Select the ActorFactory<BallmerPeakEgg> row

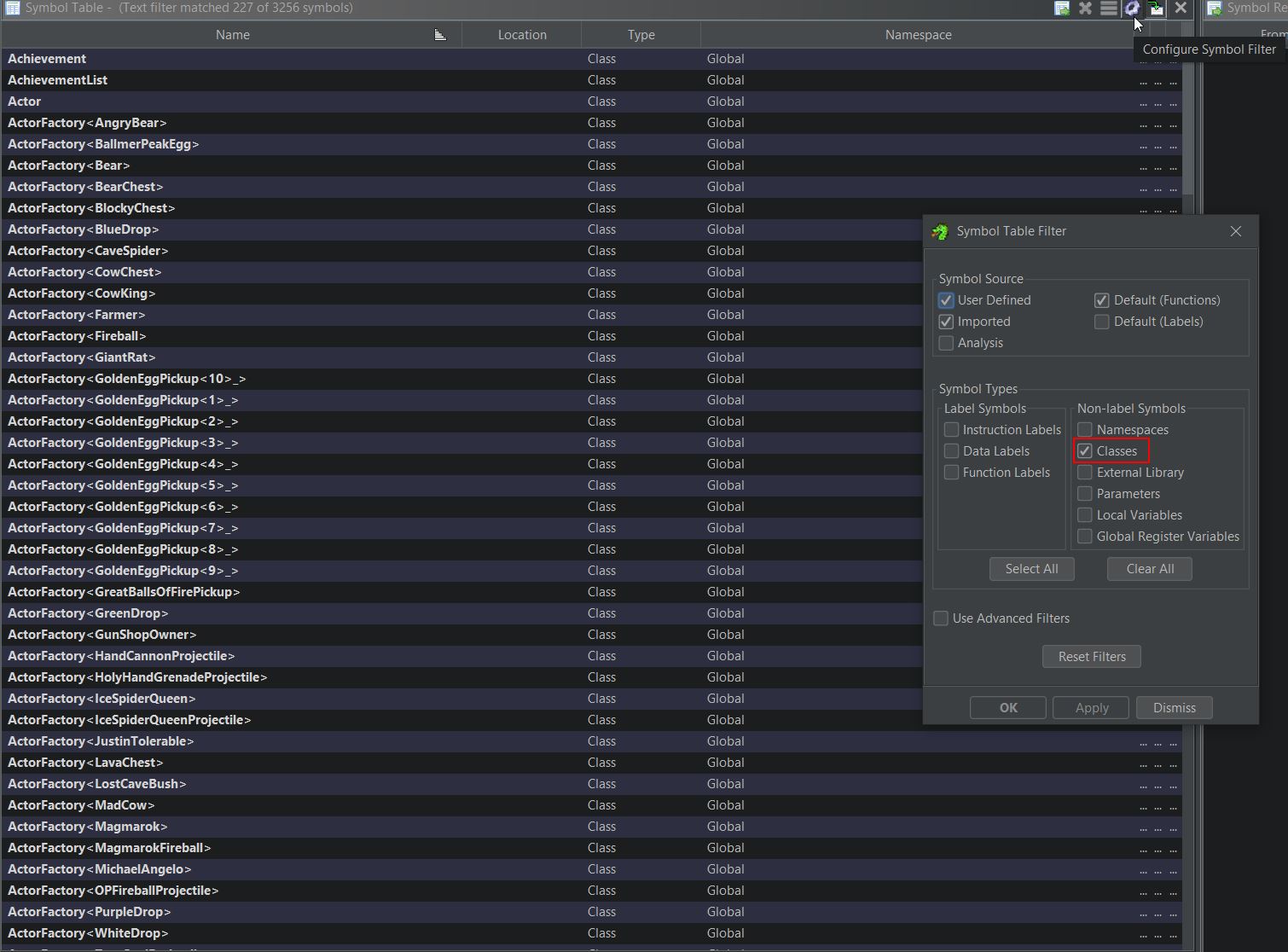(x=591, y=144)
